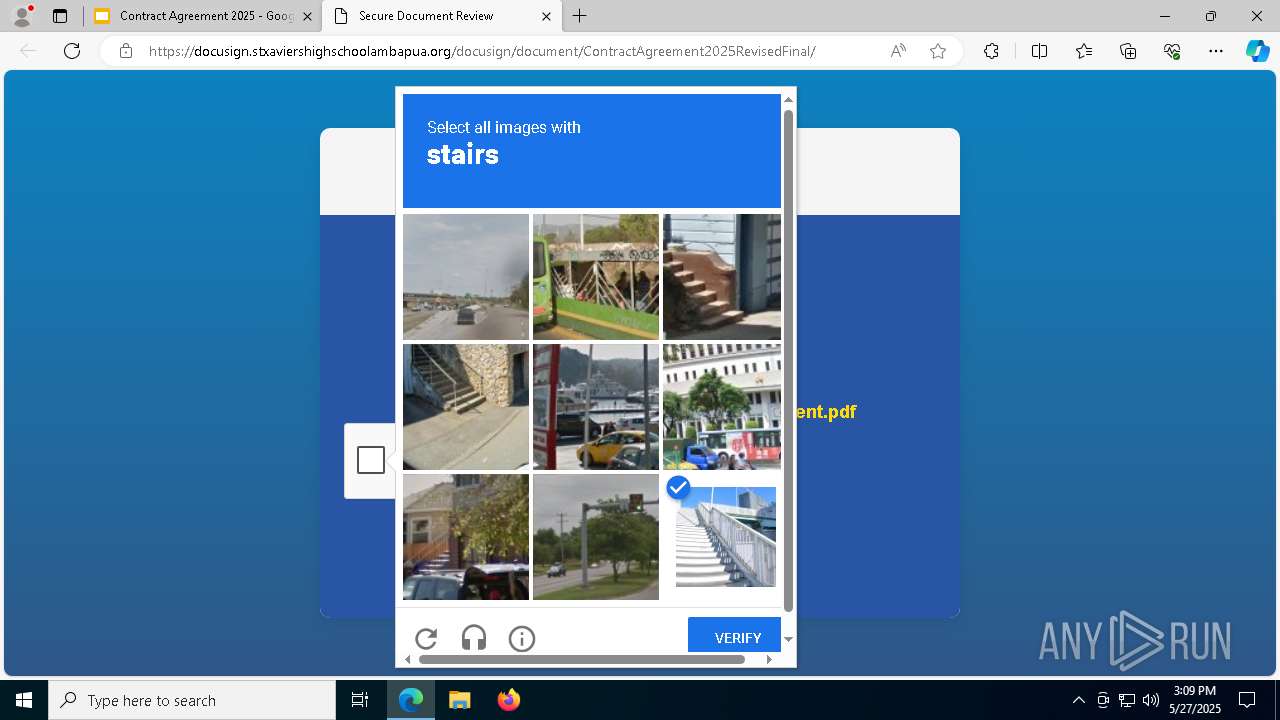The image size is (1280, 720).
Task: Click the captcha vertical scrollbar
Action: pos(788,360)
